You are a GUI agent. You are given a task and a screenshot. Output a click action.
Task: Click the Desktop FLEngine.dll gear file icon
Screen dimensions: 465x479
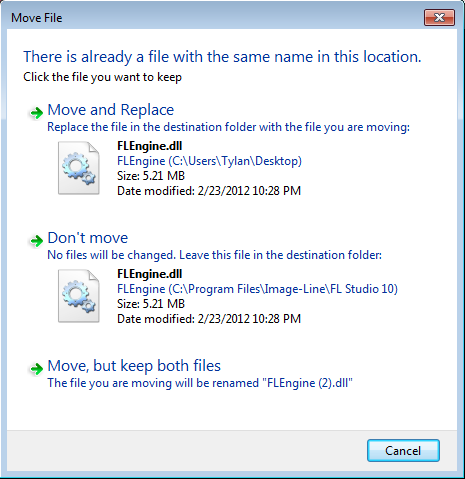pos(79,168)
